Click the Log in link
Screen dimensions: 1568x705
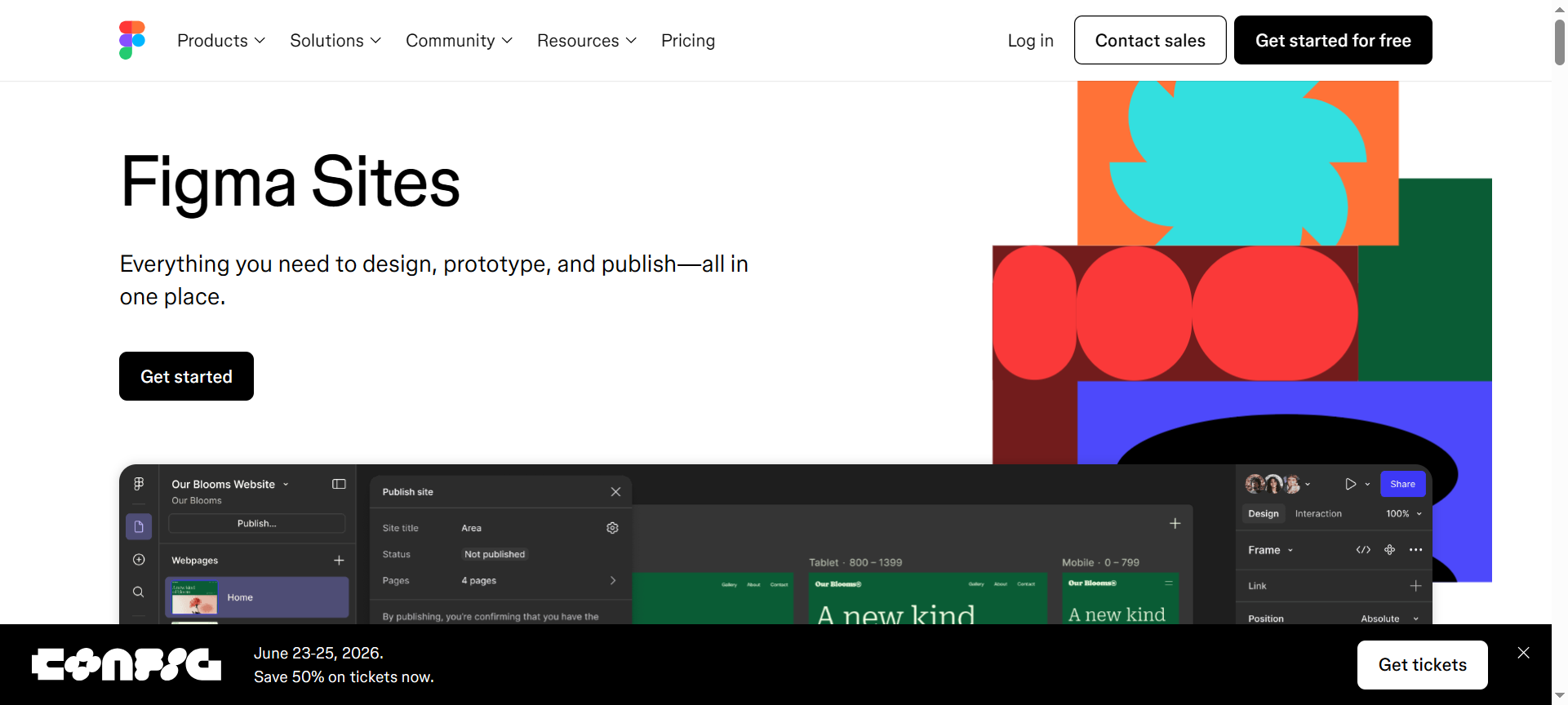pyautogui.click(x=1030, y=41)
